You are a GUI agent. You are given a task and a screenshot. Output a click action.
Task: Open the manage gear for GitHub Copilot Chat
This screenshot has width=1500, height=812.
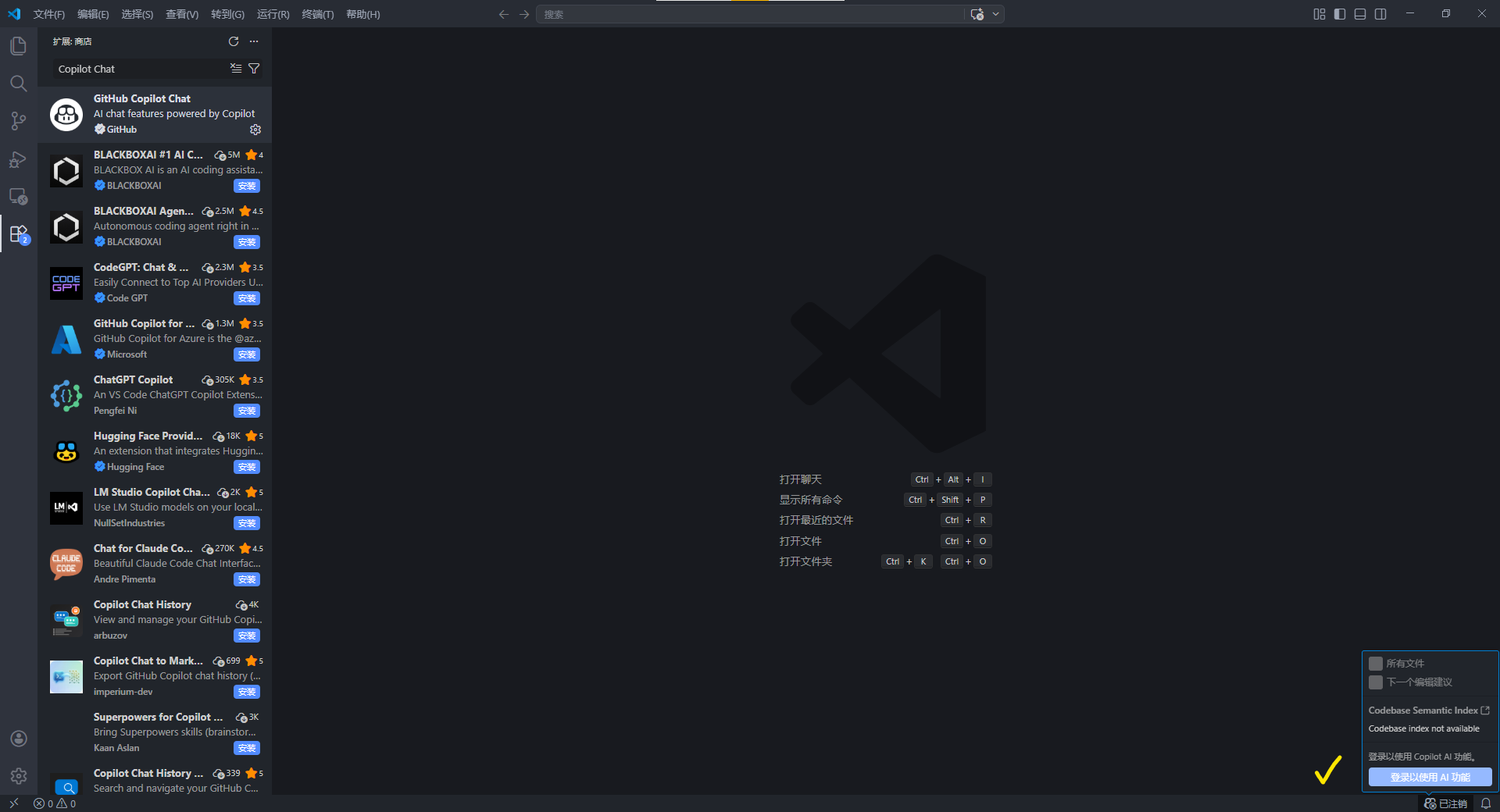pyautogui.click(x=255, y=130)
